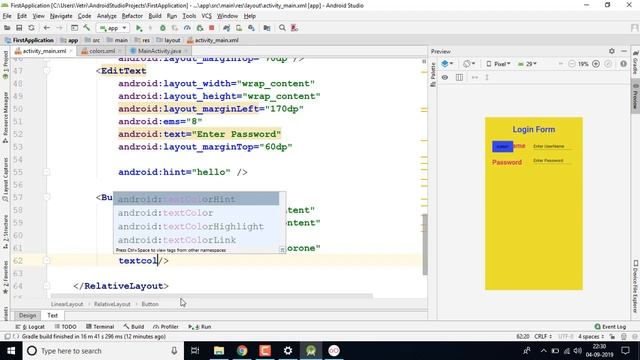Select android:textColorLink suggestion
Image resolution: width=640 pixels, height=360 pixels.
tap(196, 240)
